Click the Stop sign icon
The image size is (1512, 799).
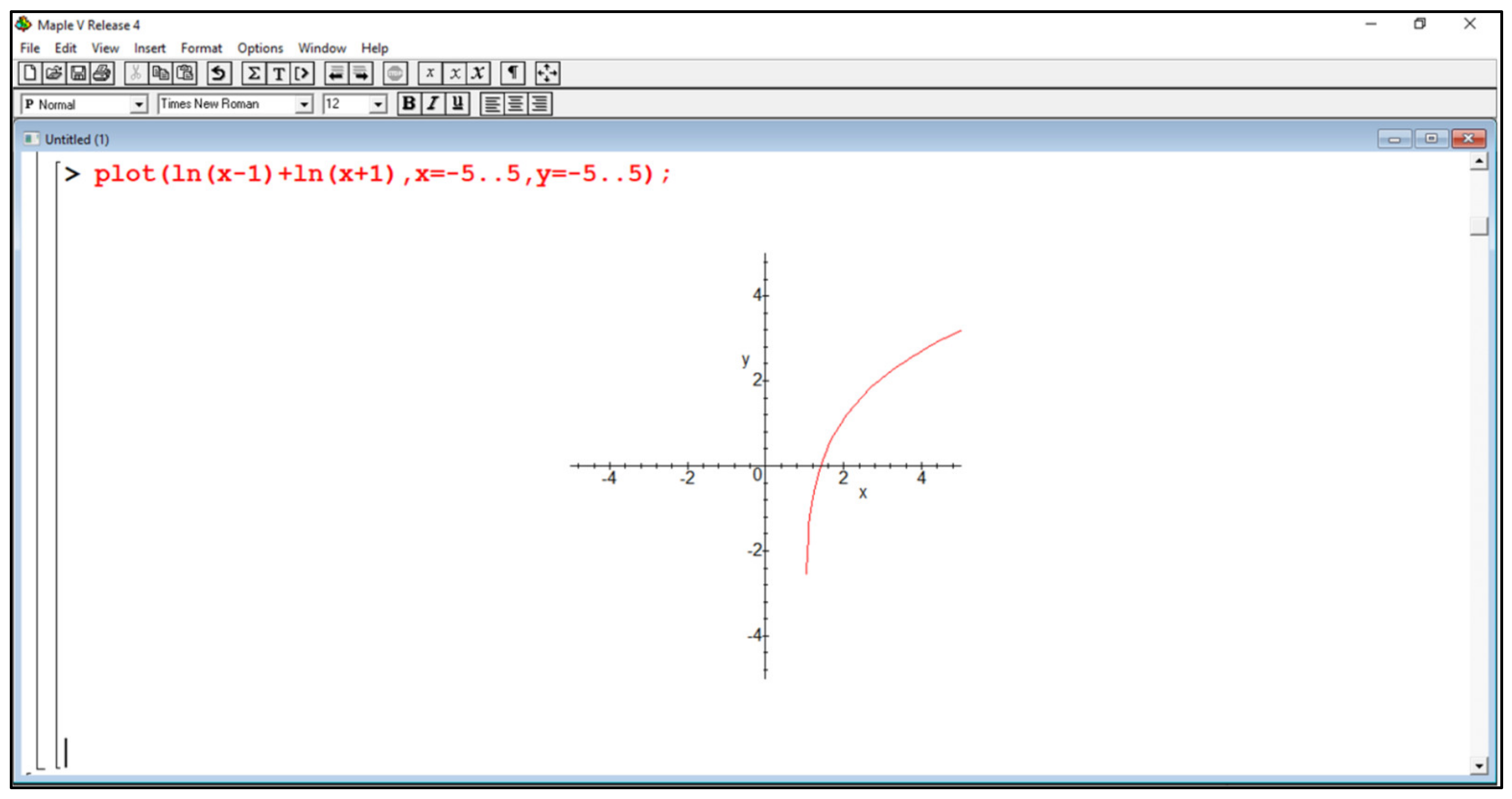395,73
